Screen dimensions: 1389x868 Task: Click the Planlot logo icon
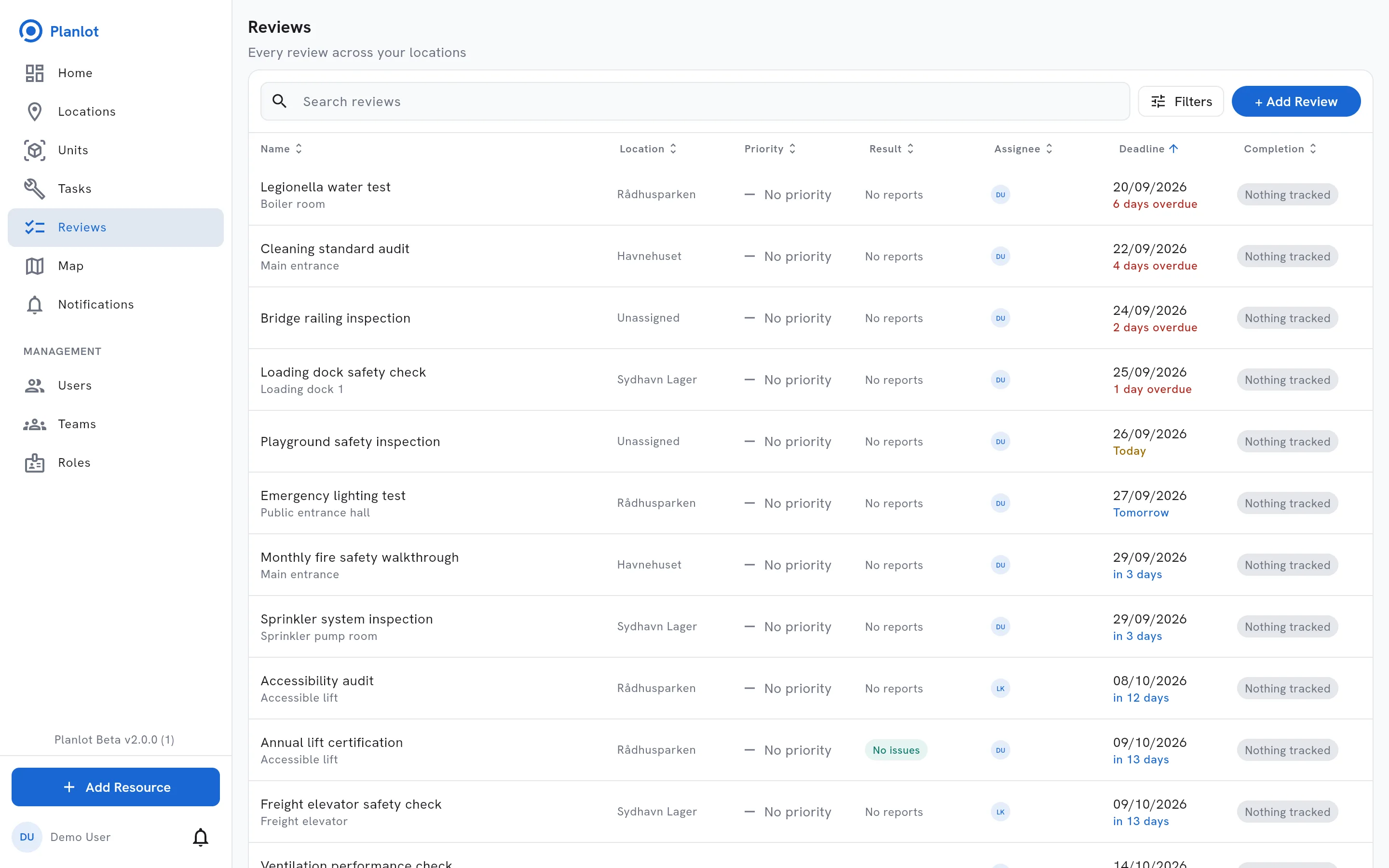pos(31,31)
